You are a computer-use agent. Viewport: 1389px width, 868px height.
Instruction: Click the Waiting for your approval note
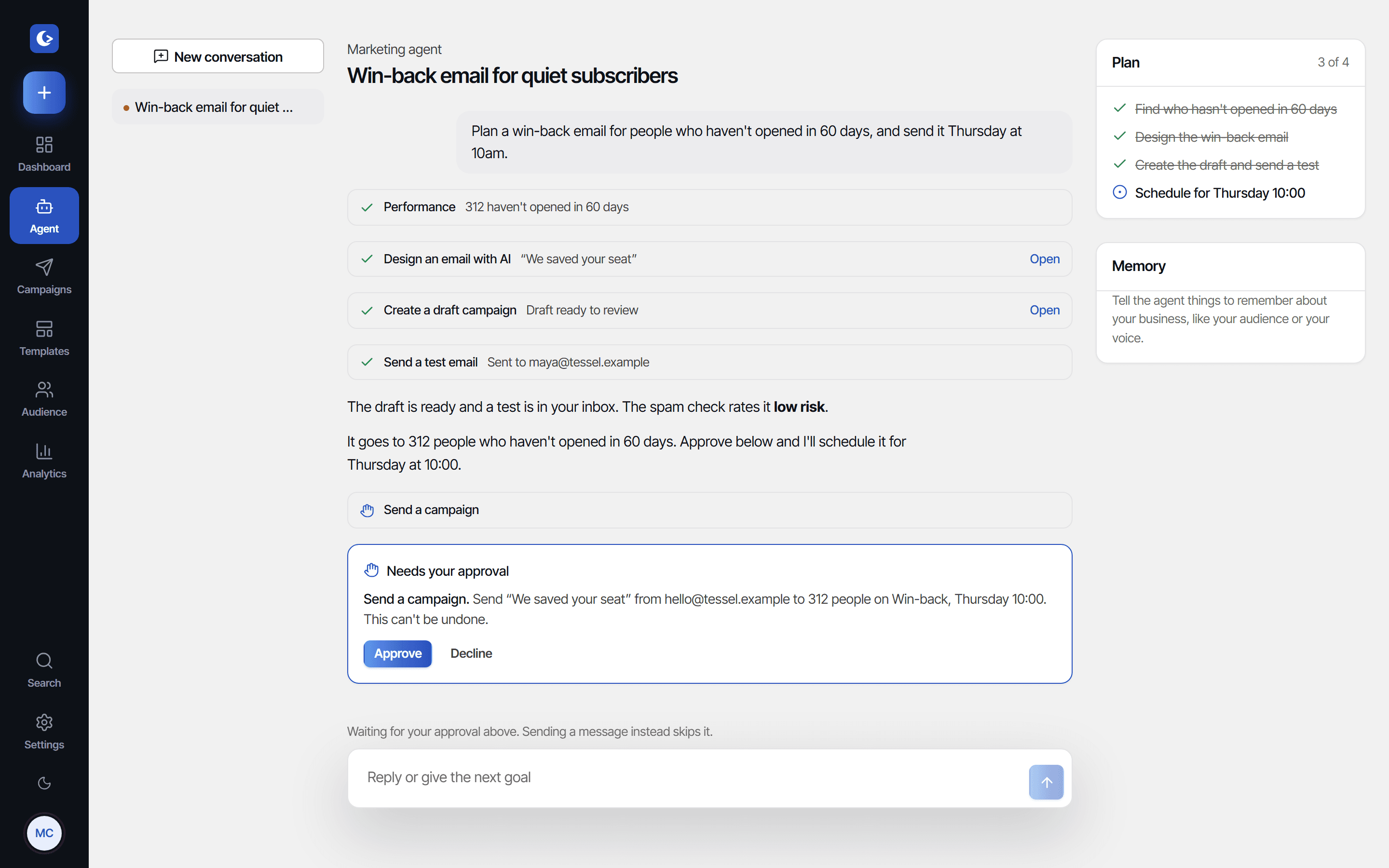pos(530,732)
